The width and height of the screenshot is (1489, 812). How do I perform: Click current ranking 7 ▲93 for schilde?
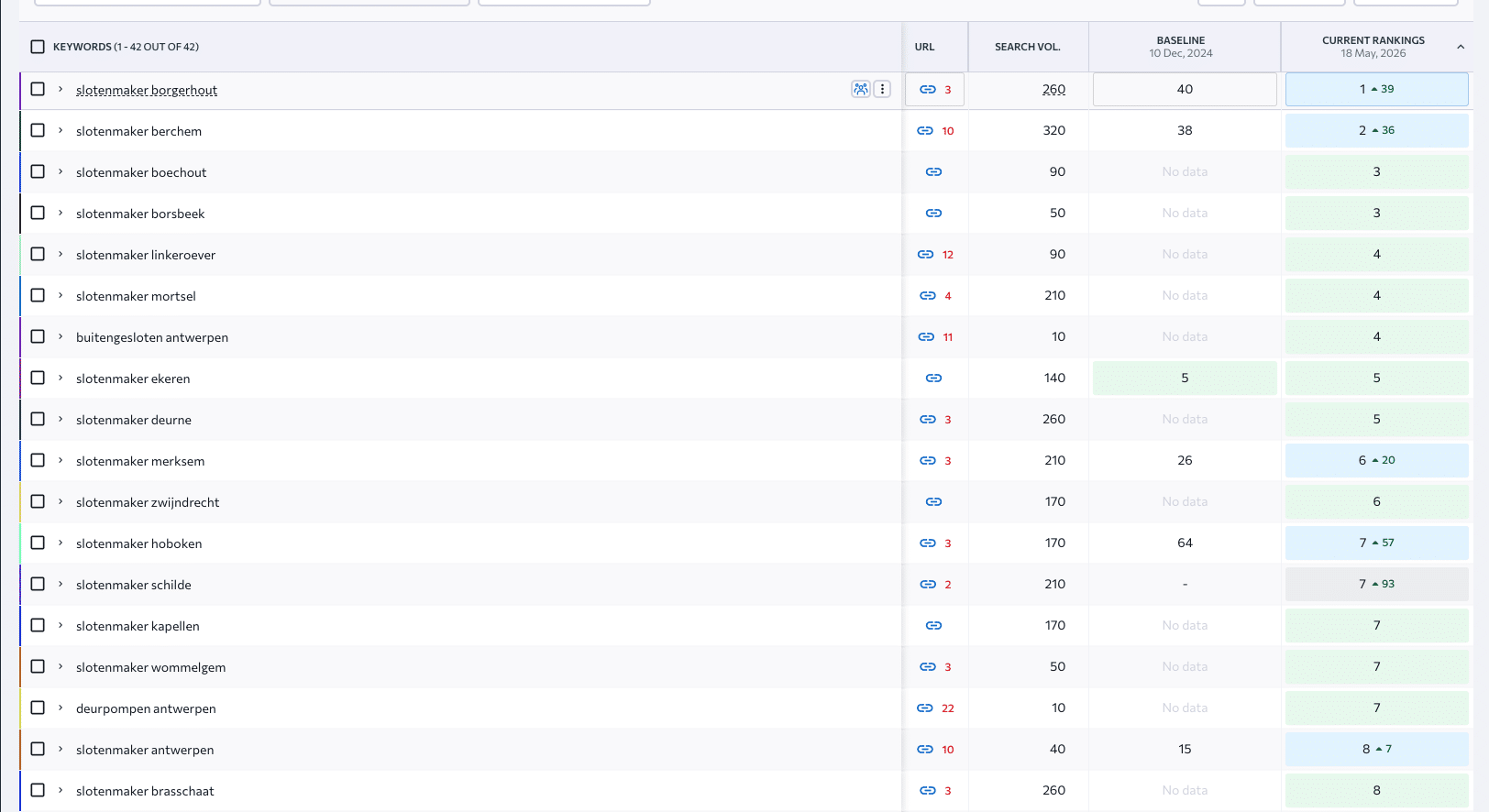pos(1376,584)
